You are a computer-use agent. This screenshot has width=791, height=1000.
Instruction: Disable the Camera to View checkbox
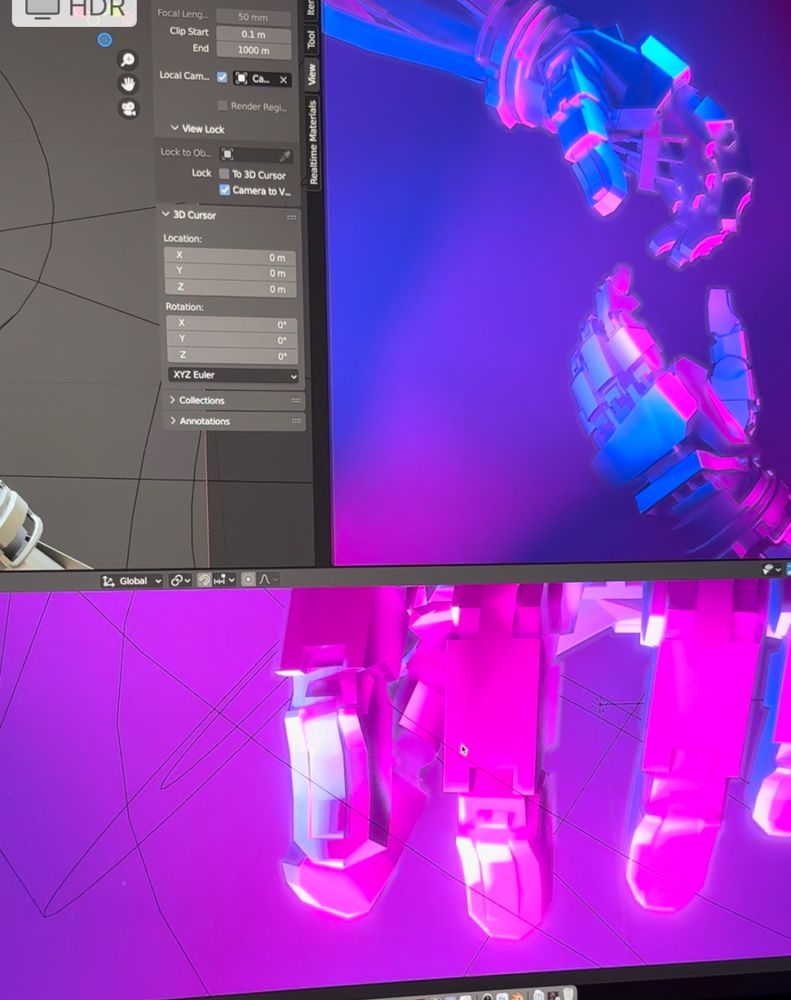point(225,189)
